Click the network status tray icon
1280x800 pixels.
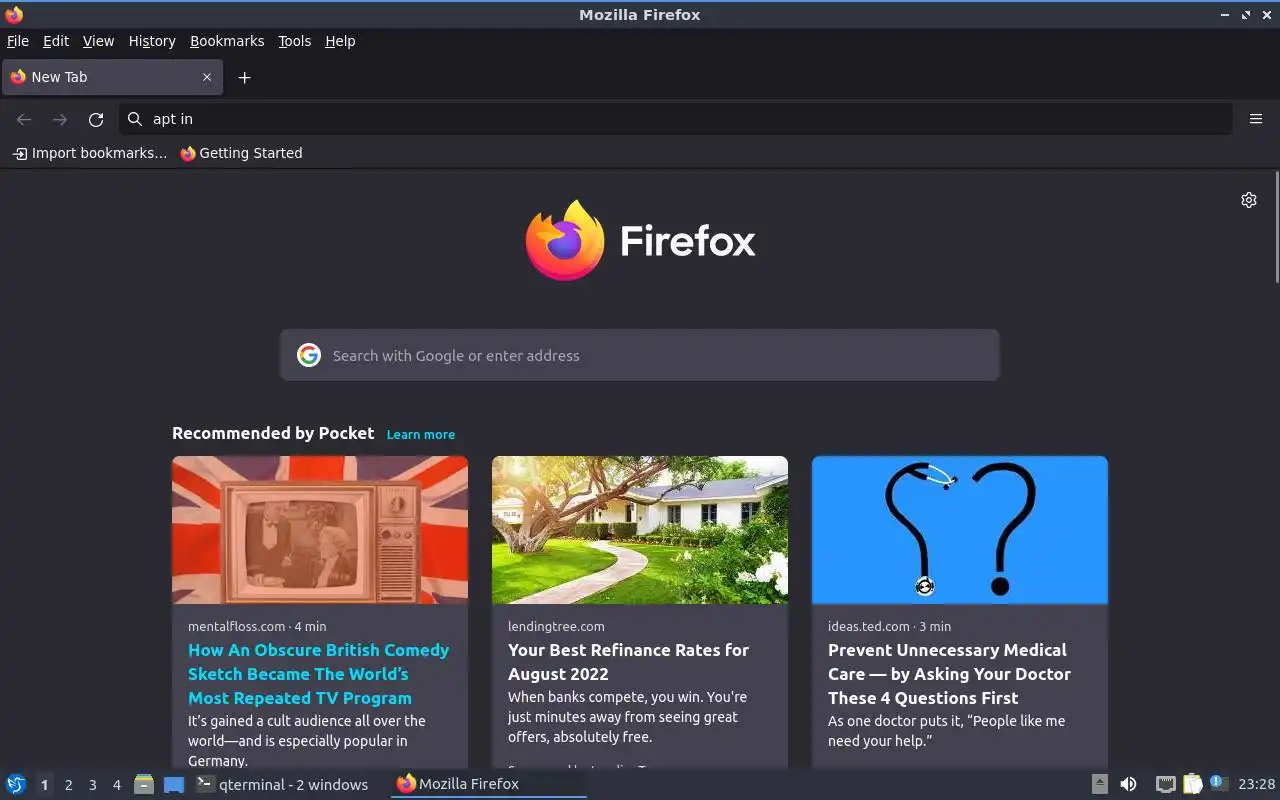coord(1165,784)
